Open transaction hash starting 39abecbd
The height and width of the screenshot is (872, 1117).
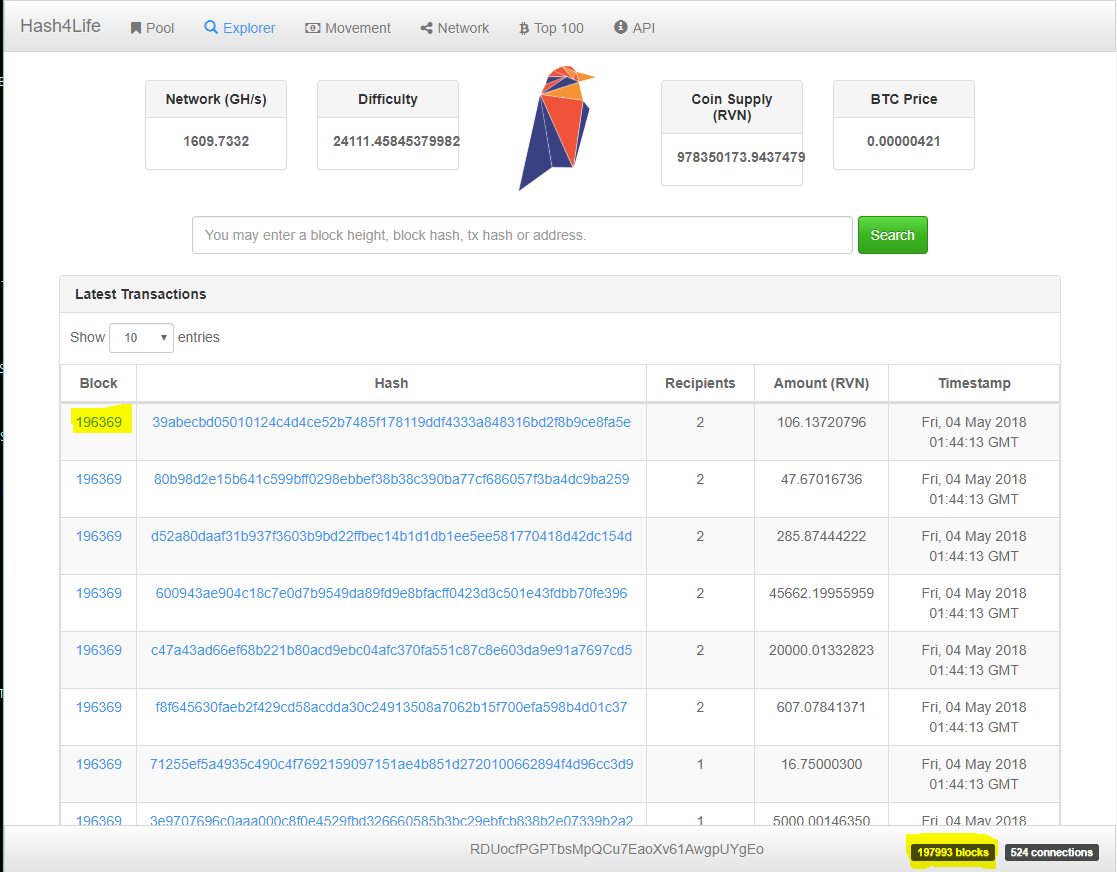391,422
